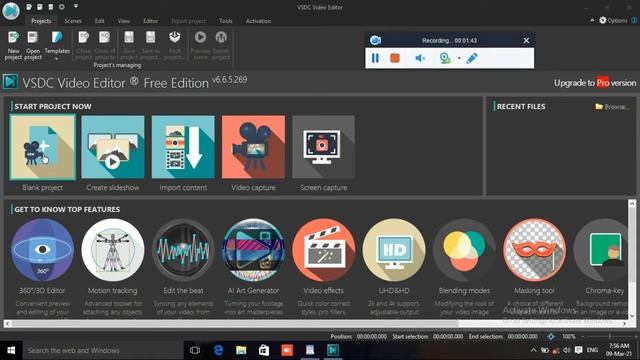Click the Preview scene ribbon icon
This screenshot has width=640, height=360.
click(x=200, y=45)
